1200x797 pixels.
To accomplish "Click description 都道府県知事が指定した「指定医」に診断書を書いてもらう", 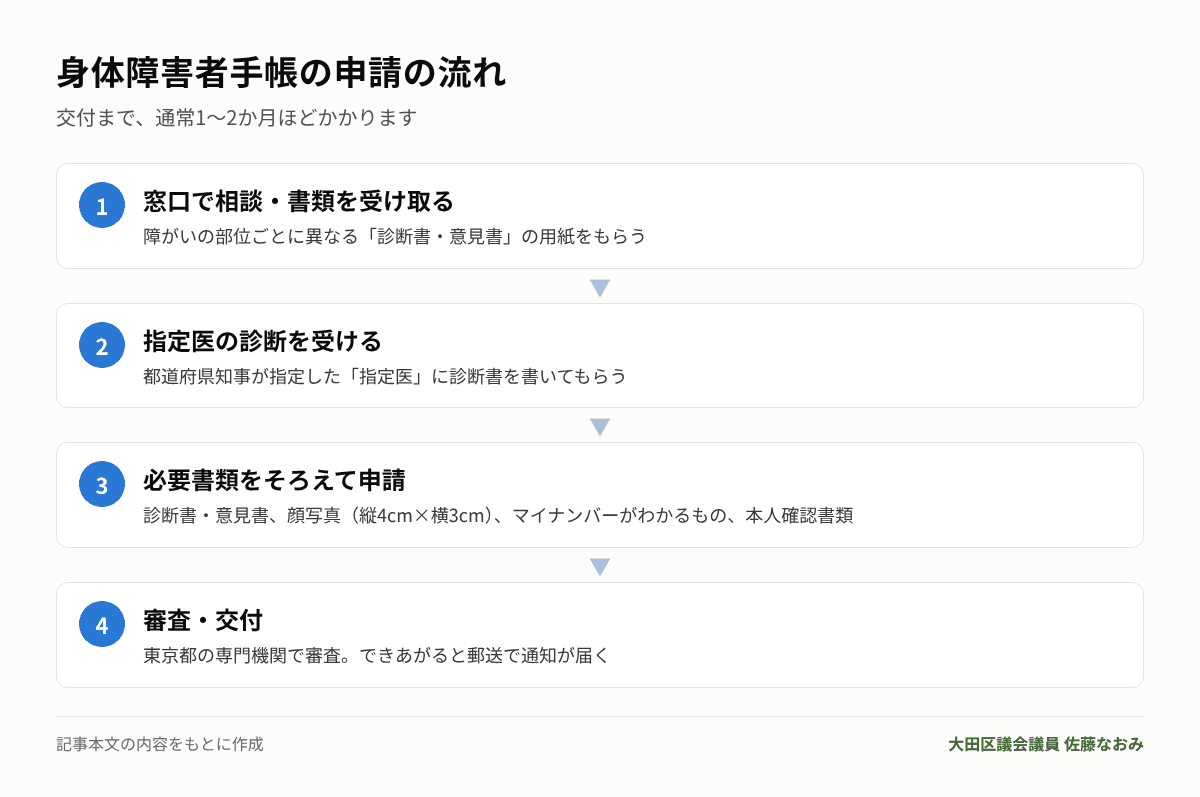I will click(385, 377).
